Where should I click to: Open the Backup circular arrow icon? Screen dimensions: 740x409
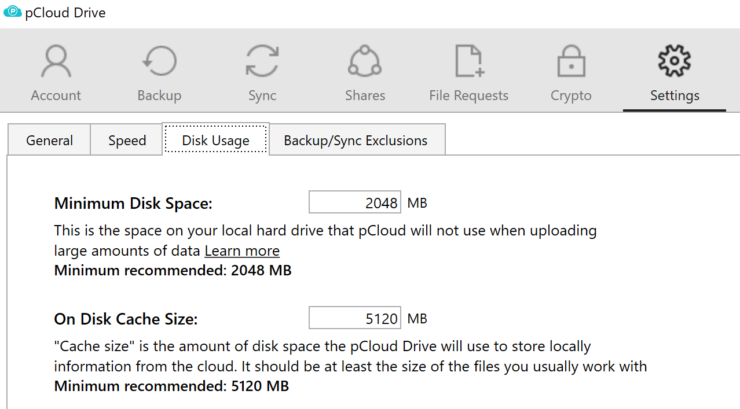coord(160,61)
